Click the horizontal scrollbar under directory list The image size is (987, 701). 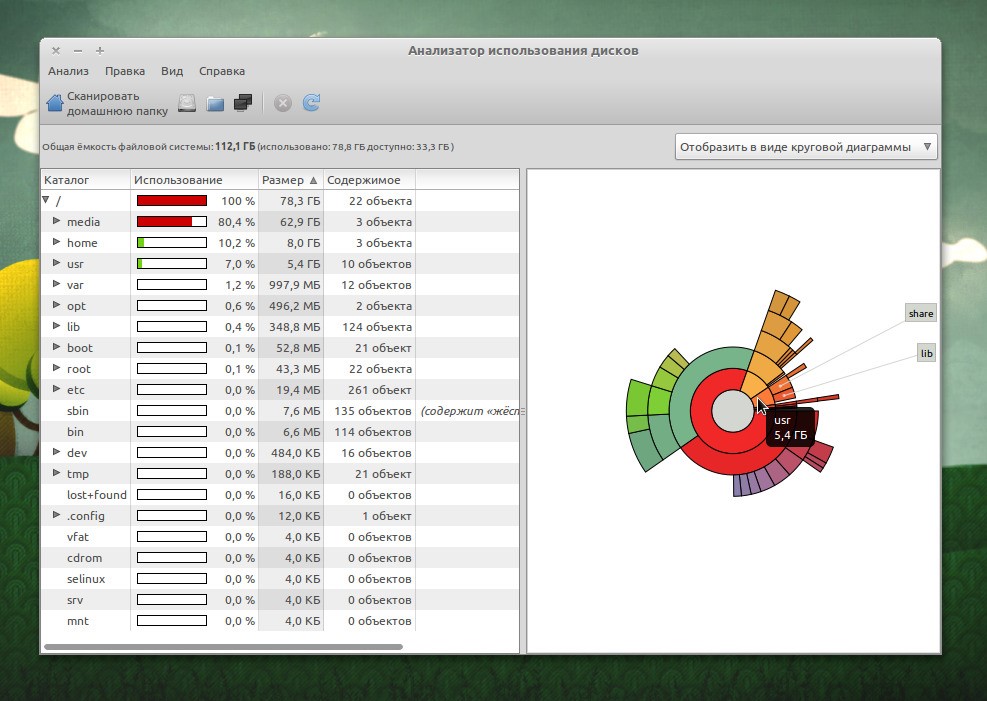point(223,647)
